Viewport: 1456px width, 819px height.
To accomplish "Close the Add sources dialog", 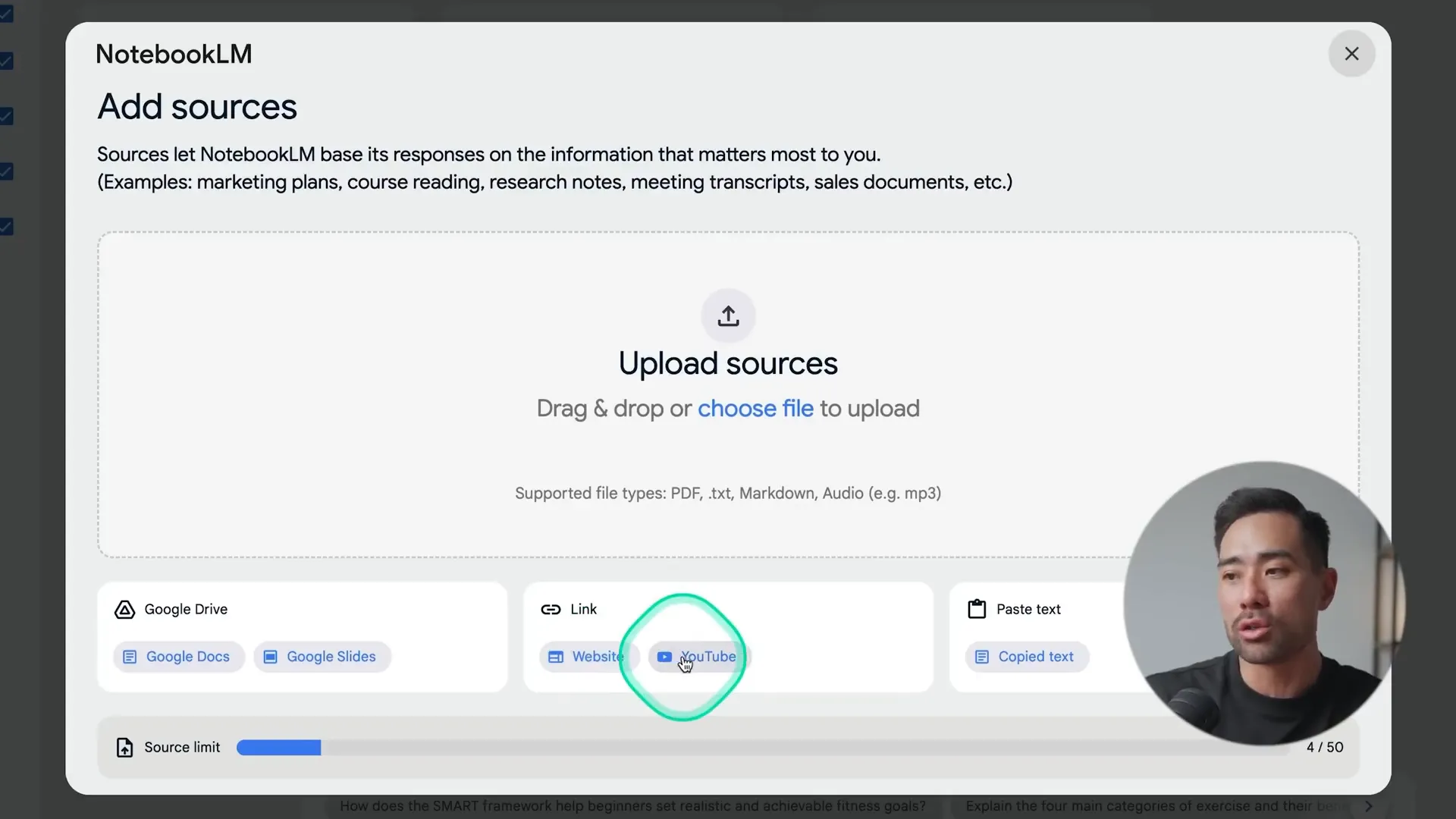I will click(x=1351, y=54).
